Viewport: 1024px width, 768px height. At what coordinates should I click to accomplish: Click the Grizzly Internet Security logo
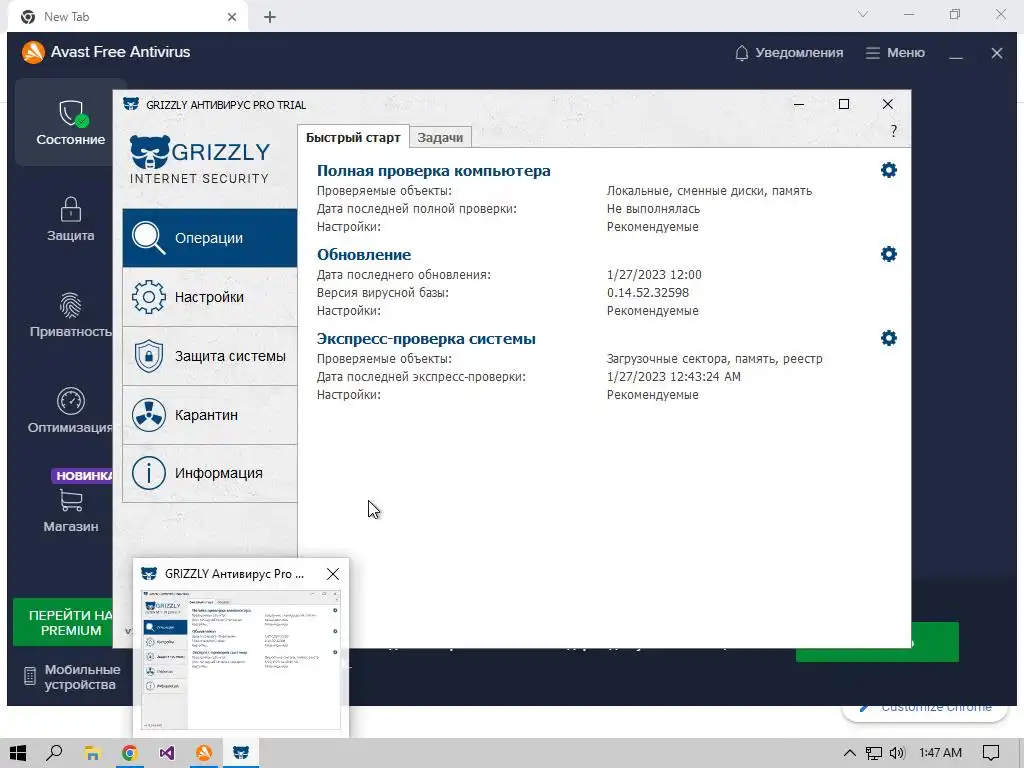(199, 160)
